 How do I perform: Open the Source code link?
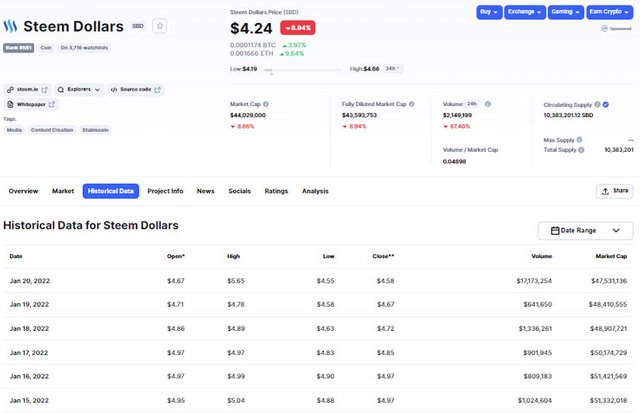(x=136, y=89)
